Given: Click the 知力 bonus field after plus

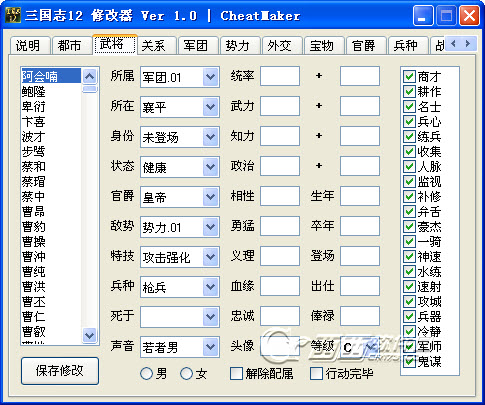Looking at the screenshot, I should 360,136.
